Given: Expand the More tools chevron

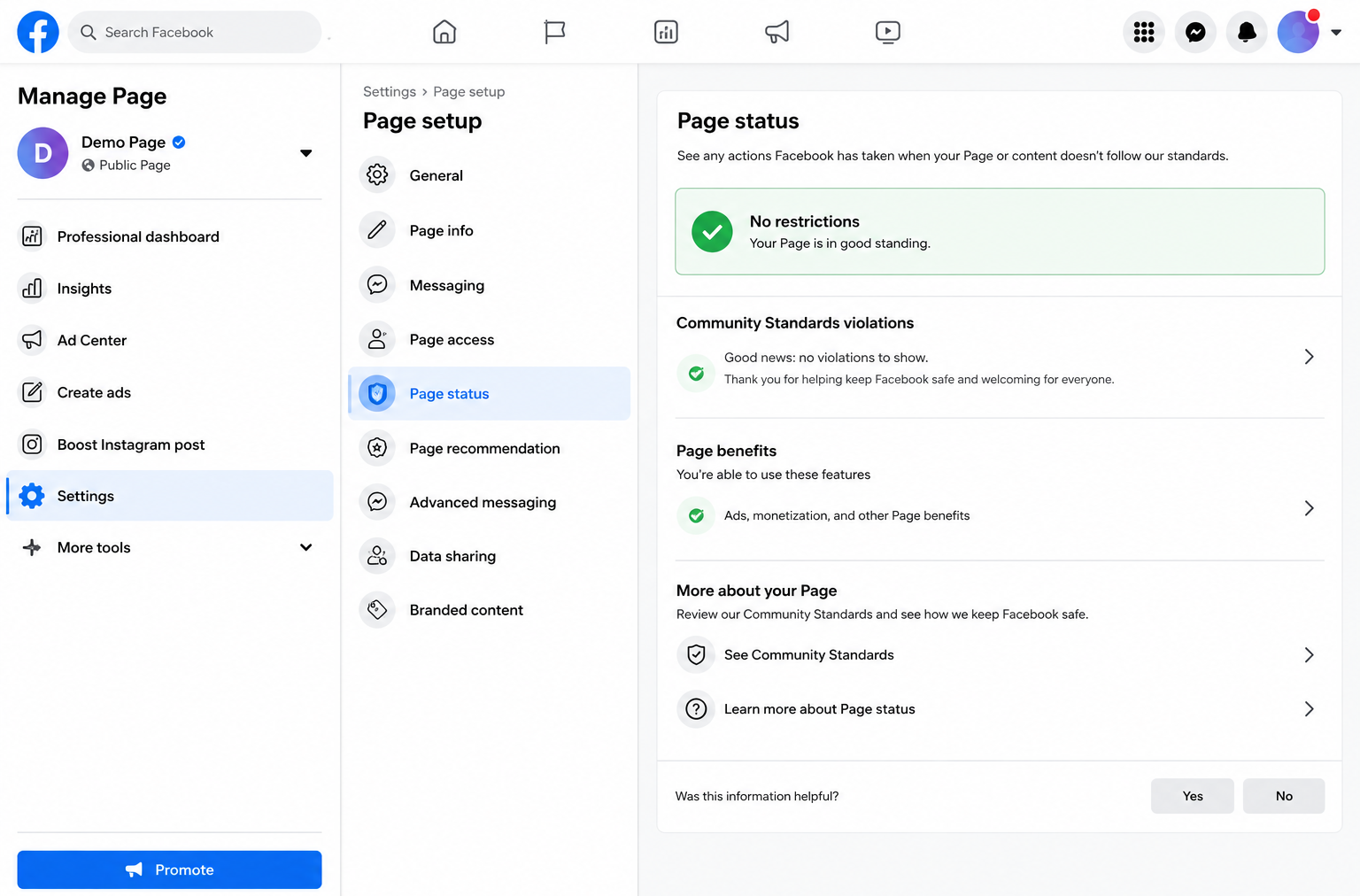Looking at the screenshot, I should [x=306, y=547].
